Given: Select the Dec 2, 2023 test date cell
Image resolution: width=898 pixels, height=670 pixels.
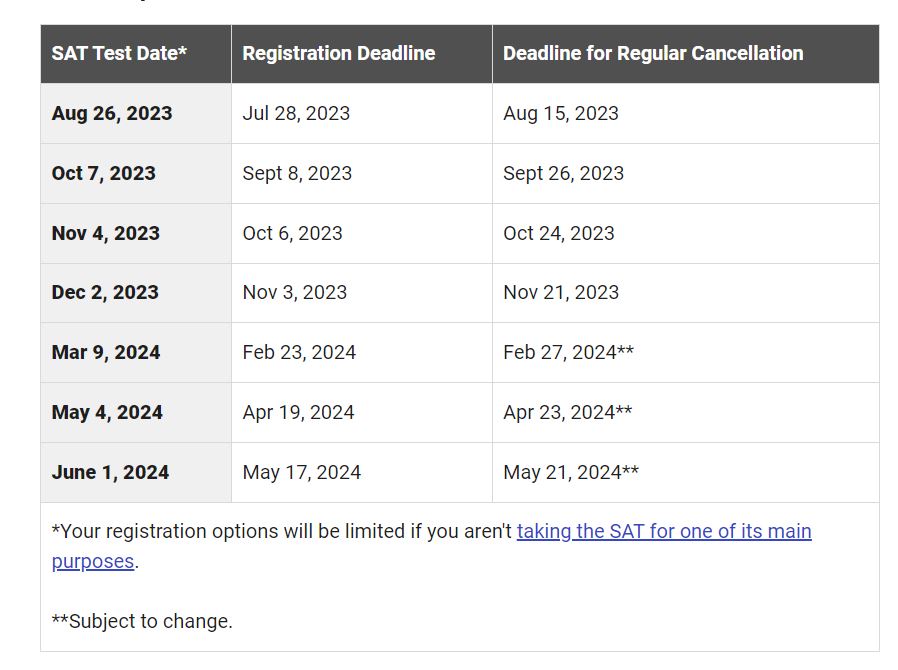Looking at the screenshot, I should [x=136, y=293].
